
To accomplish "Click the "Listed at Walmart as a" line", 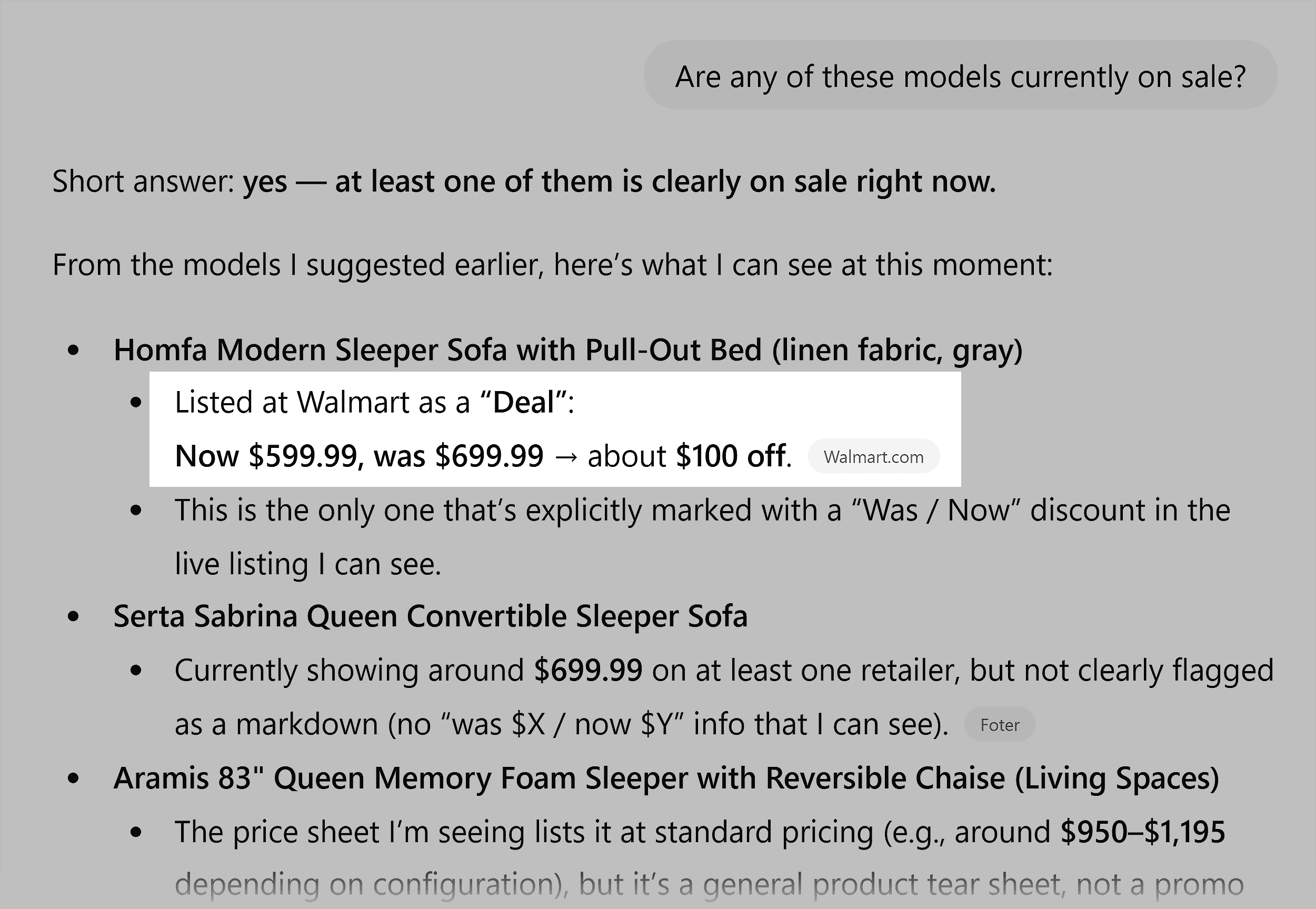I will [x=322, y=403].
